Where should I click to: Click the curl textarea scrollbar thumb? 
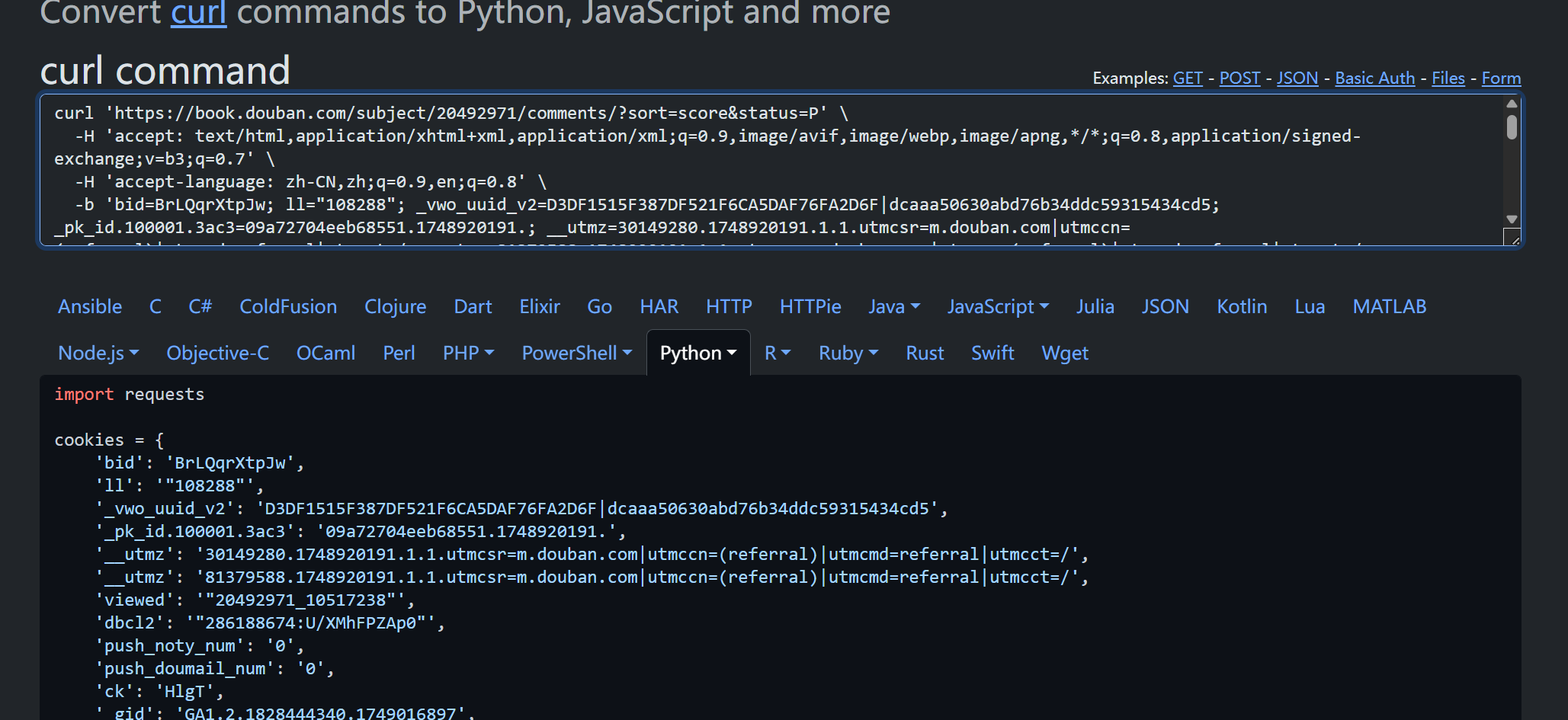pyautogui.click(x=1512, y=126)
